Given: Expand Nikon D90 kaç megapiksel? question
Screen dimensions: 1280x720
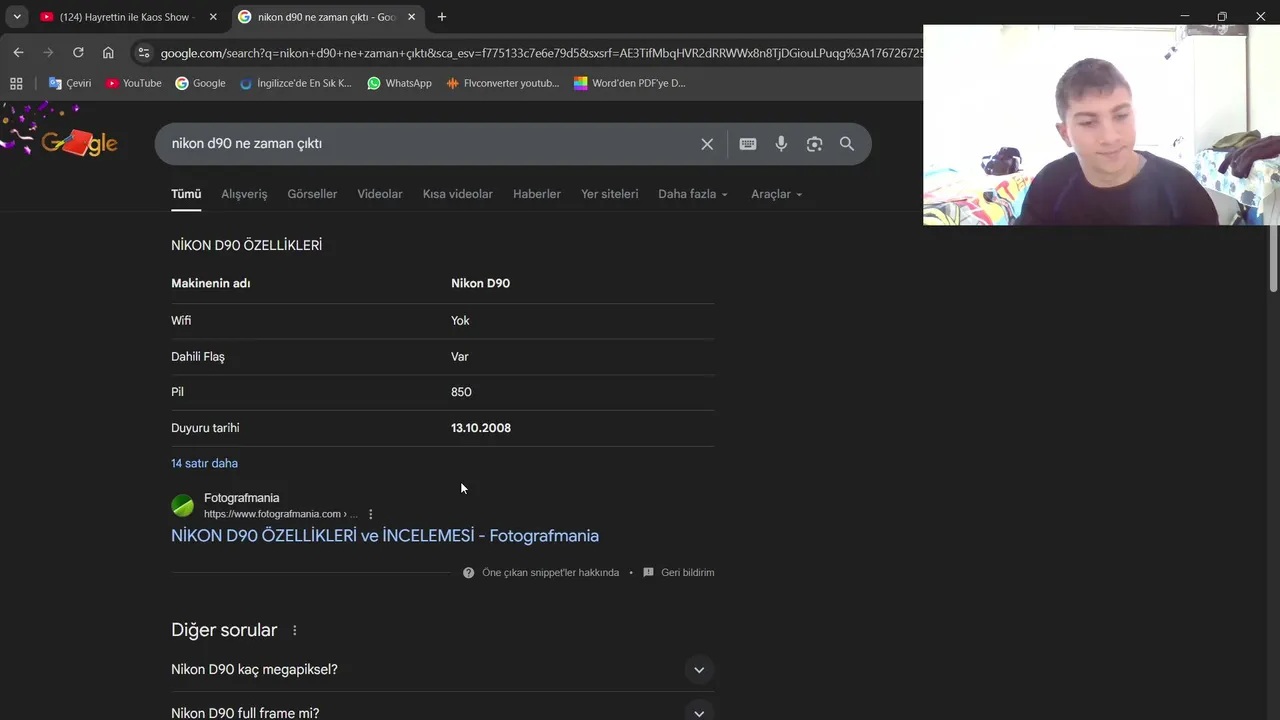Looking at the screenshot, I should pos(443,670).
